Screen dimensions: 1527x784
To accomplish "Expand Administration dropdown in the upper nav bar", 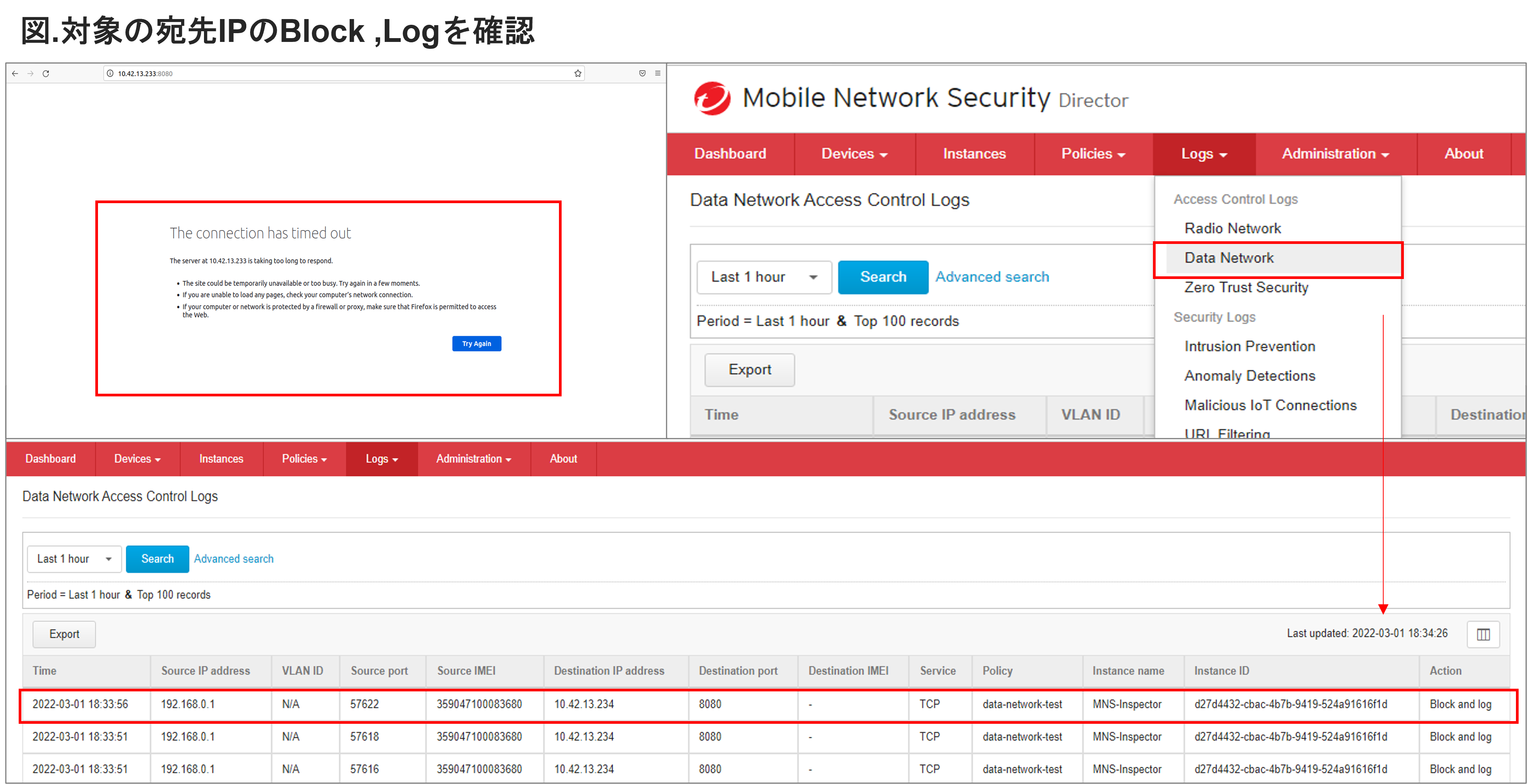I will pos(1336,154).
